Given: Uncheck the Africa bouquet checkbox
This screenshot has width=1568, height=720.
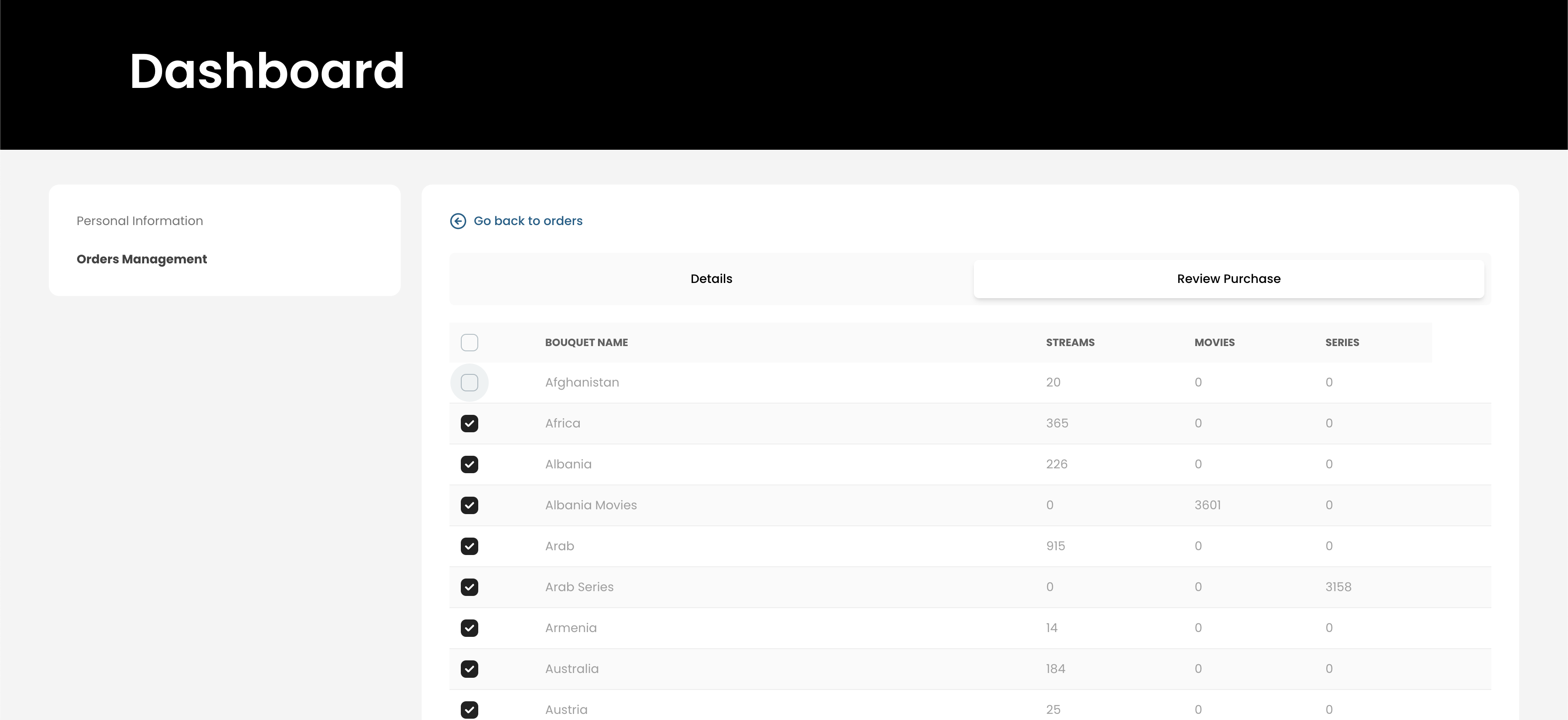Looking at the screenshot, I should point(469,423).
